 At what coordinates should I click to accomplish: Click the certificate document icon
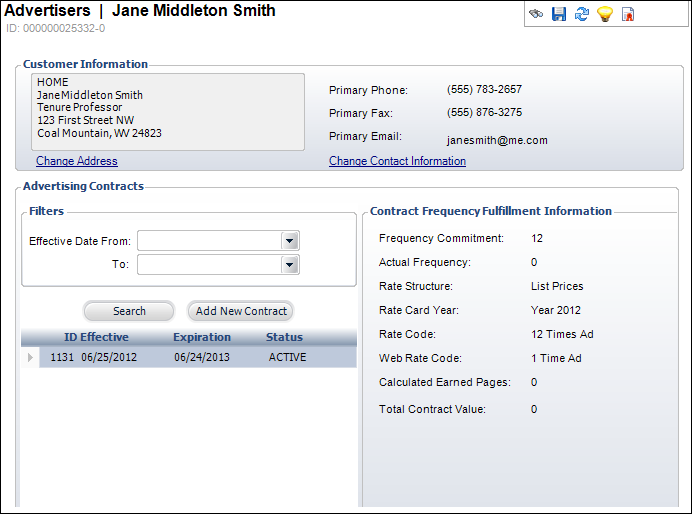click(628, 14)
